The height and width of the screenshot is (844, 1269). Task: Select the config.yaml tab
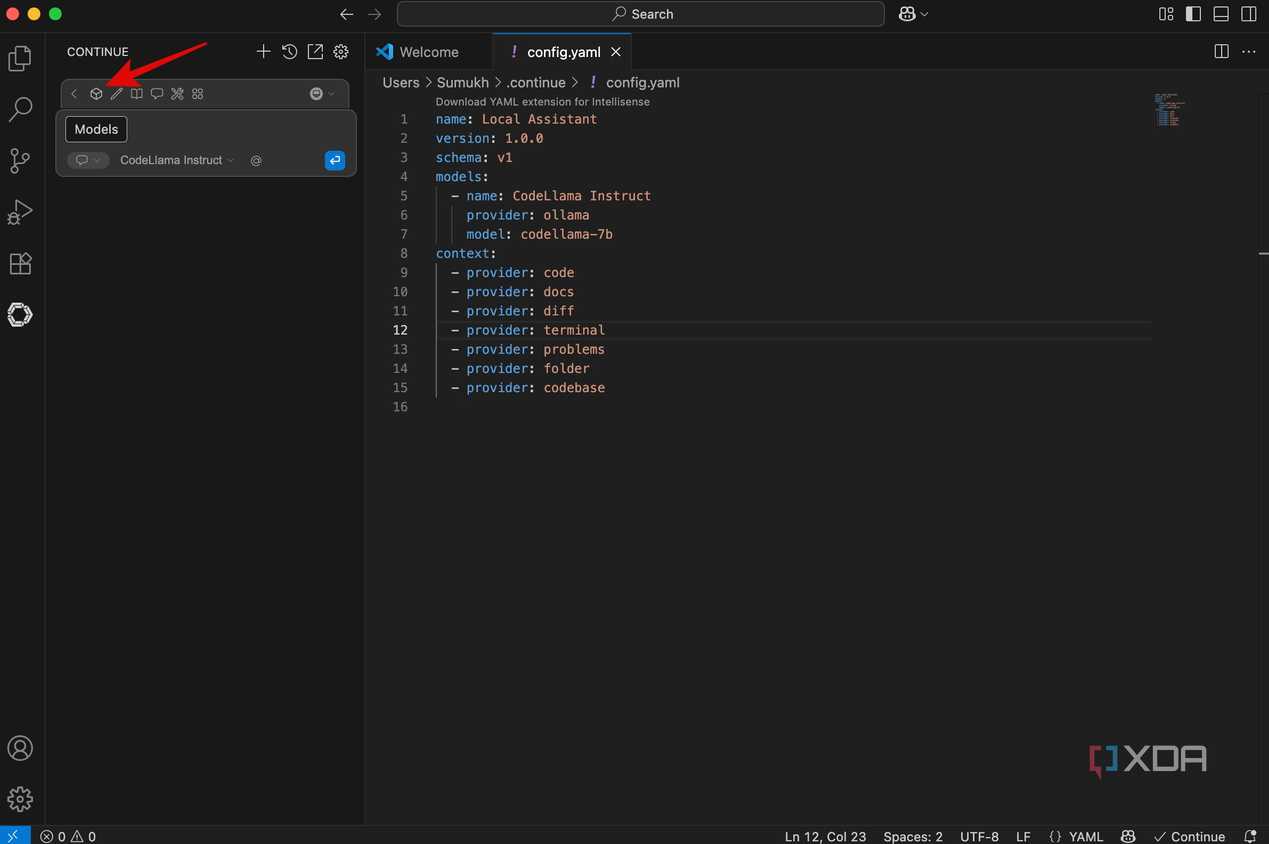point(563,52)
